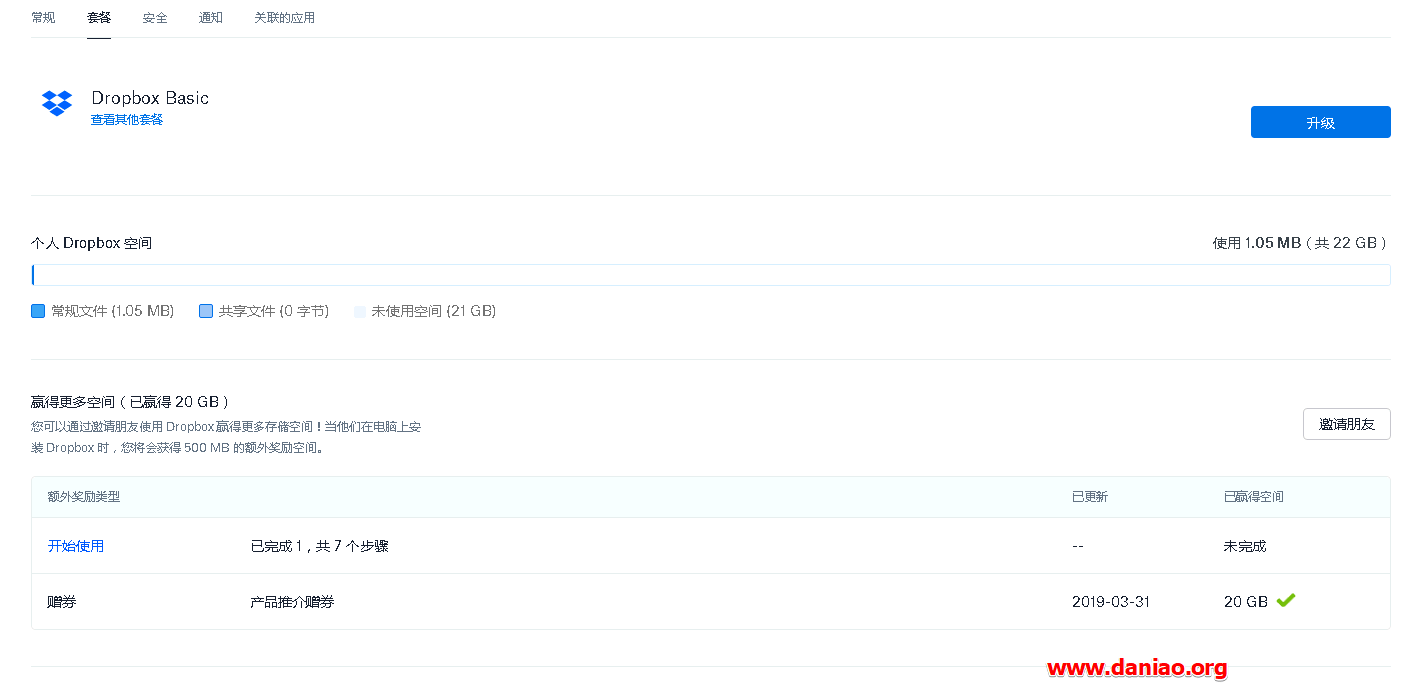The height and width of the screenshot is (694, 1410).
Task: Open the 查看其他套餐 link
Action: (127, 120)
